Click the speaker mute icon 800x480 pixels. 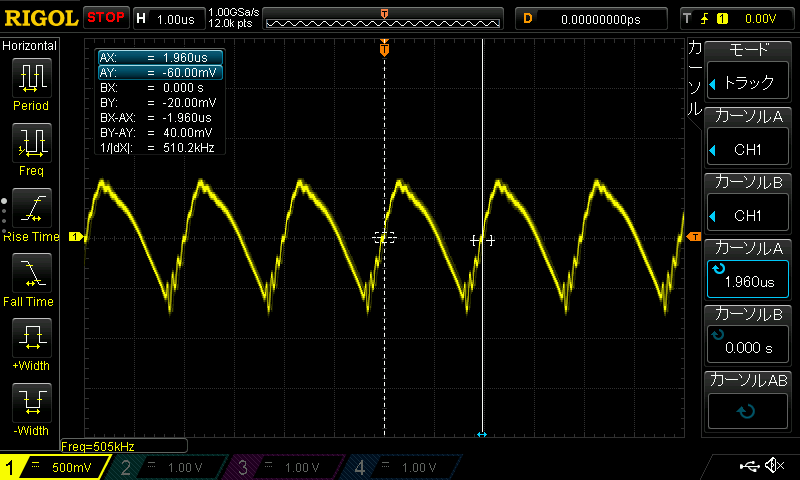(773, 466)
